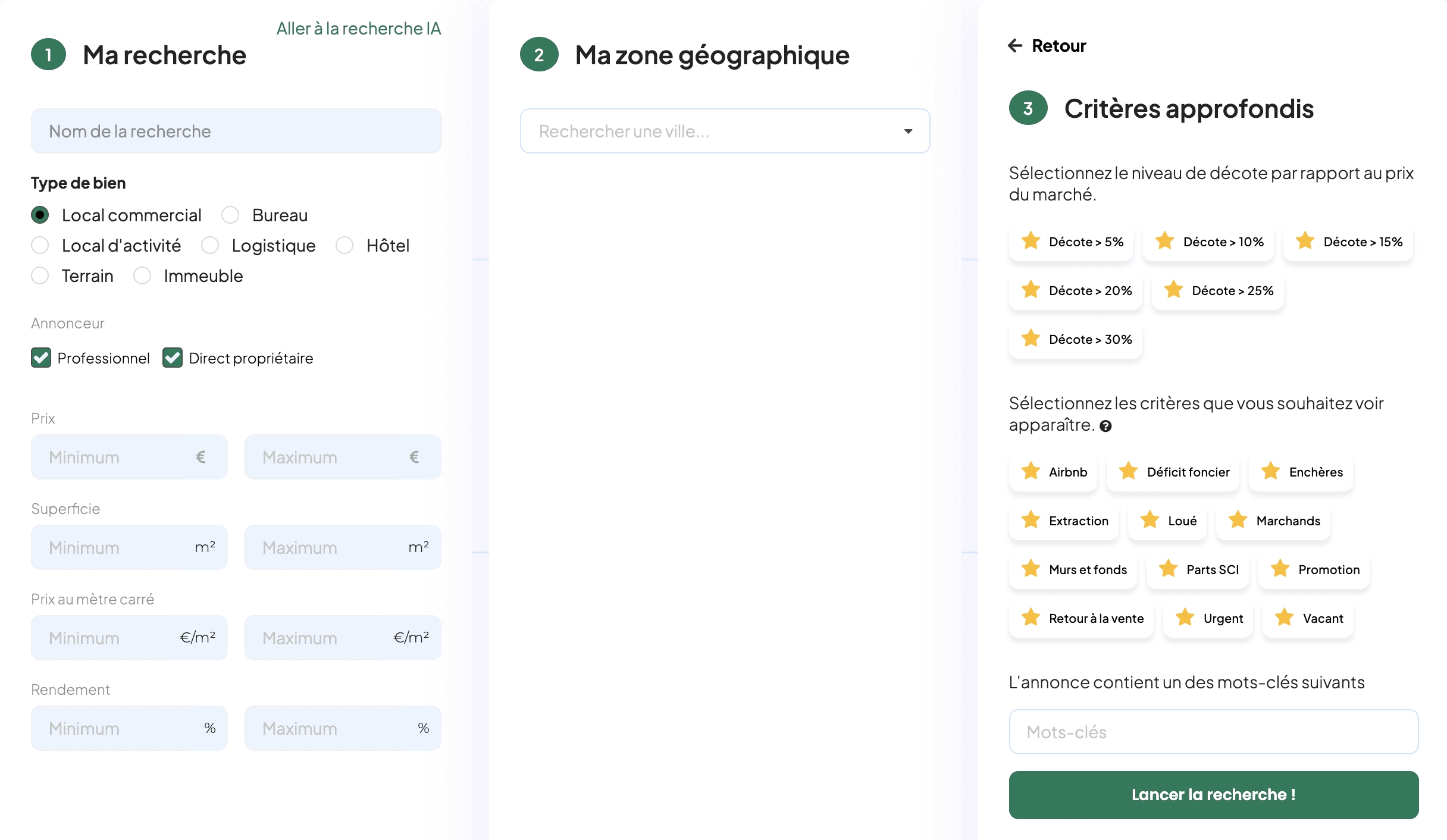The width and height of the screenshot is (1447, 840).
Task: Click the back arrow icon beside Retour
Action: (x=1015, y=45)
